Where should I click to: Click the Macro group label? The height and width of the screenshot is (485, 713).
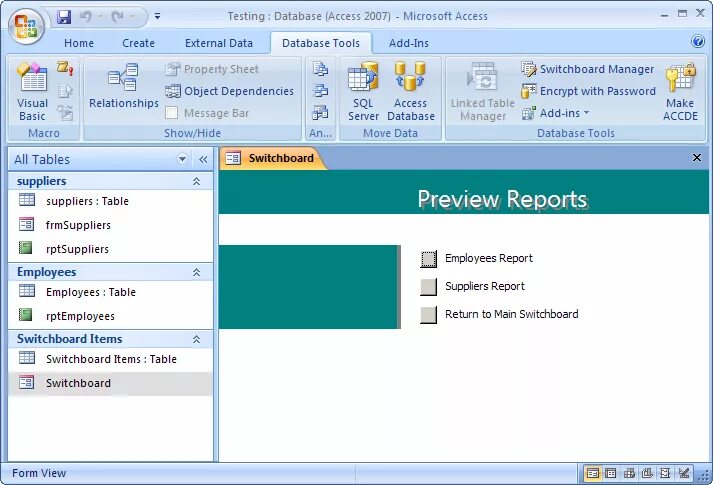pos(44,133)
